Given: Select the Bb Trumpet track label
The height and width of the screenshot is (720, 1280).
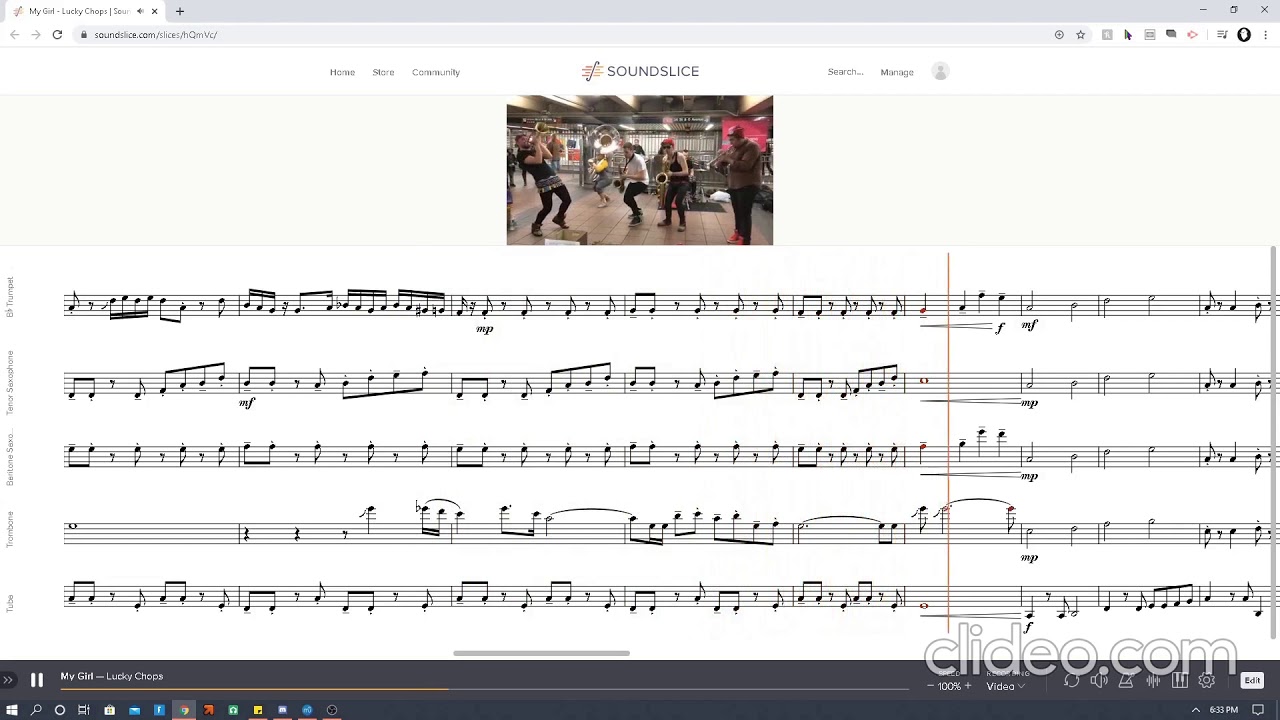Looking at the screenshot, I should [x=10, y=297].
